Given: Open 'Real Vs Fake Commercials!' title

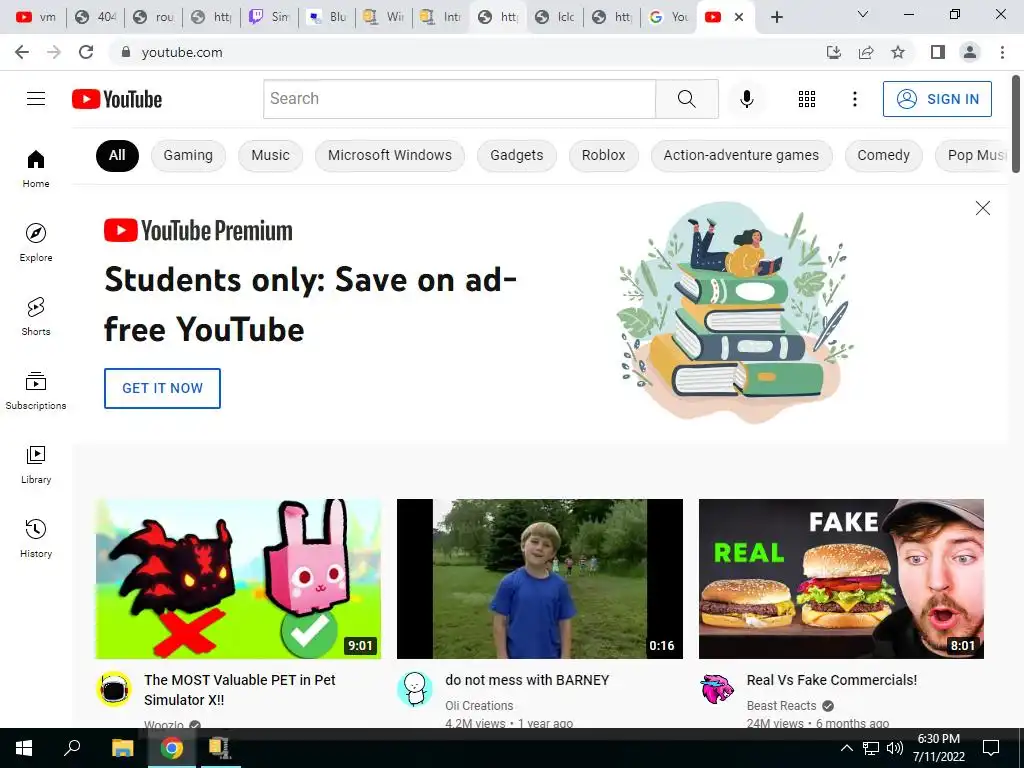Looking at the screenshot, I should [831, 680].
